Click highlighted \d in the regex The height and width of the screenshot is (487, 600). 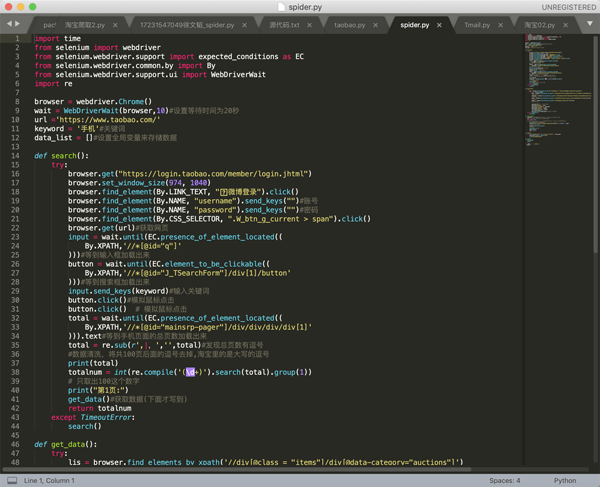191,372
